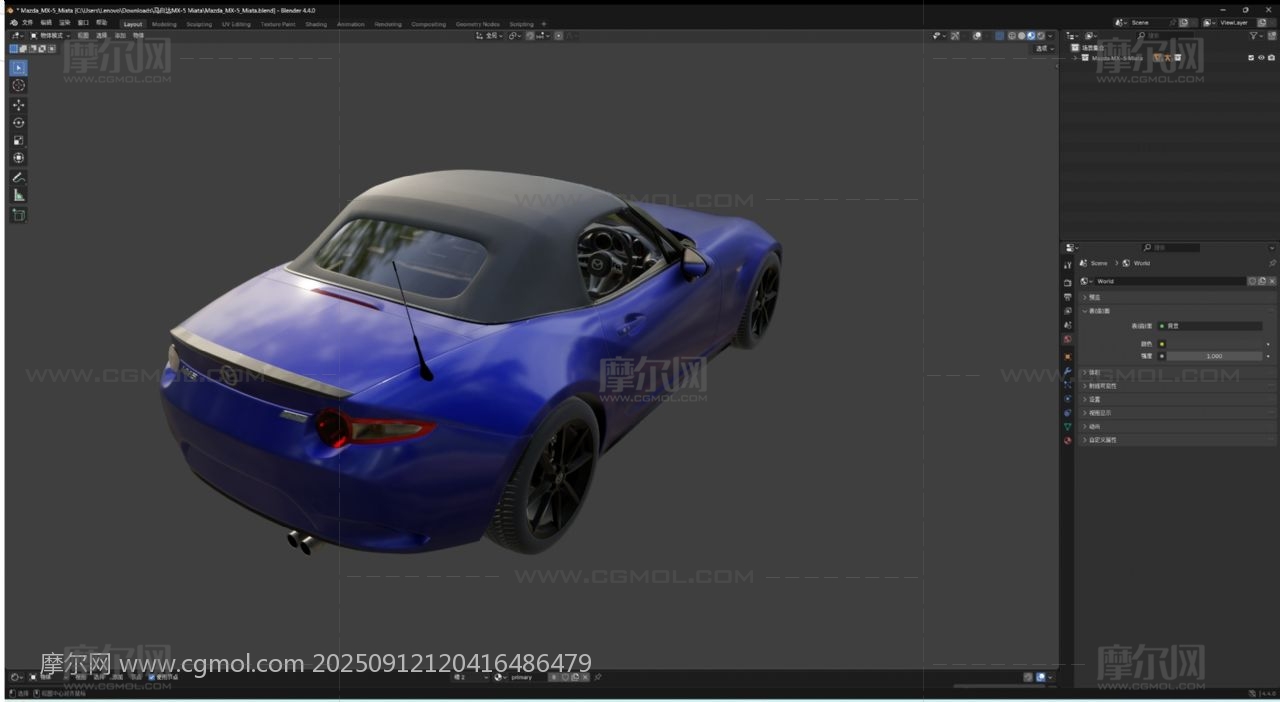Image resolution: width=1280 pixels, height=702 pixels.
Task: Click the Strength 1.000 value slider
Action: point(1214,356)
